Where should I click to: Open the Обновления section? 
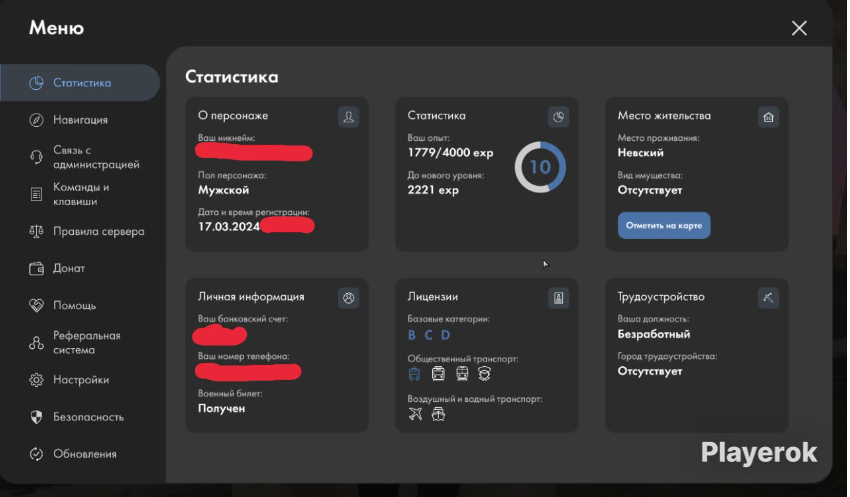85,454
